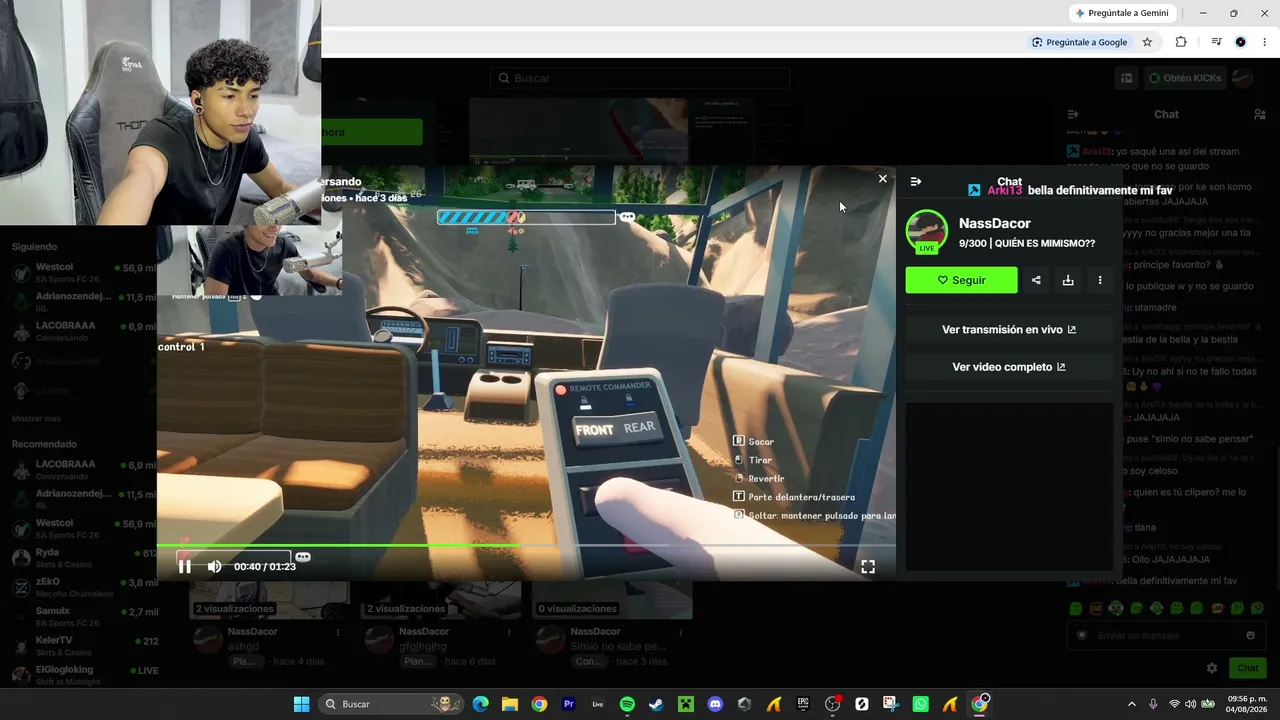This screenshot has width=1280, height=720.
Task: Seek the green clip progress bar
Action: (x=526, y=546)
